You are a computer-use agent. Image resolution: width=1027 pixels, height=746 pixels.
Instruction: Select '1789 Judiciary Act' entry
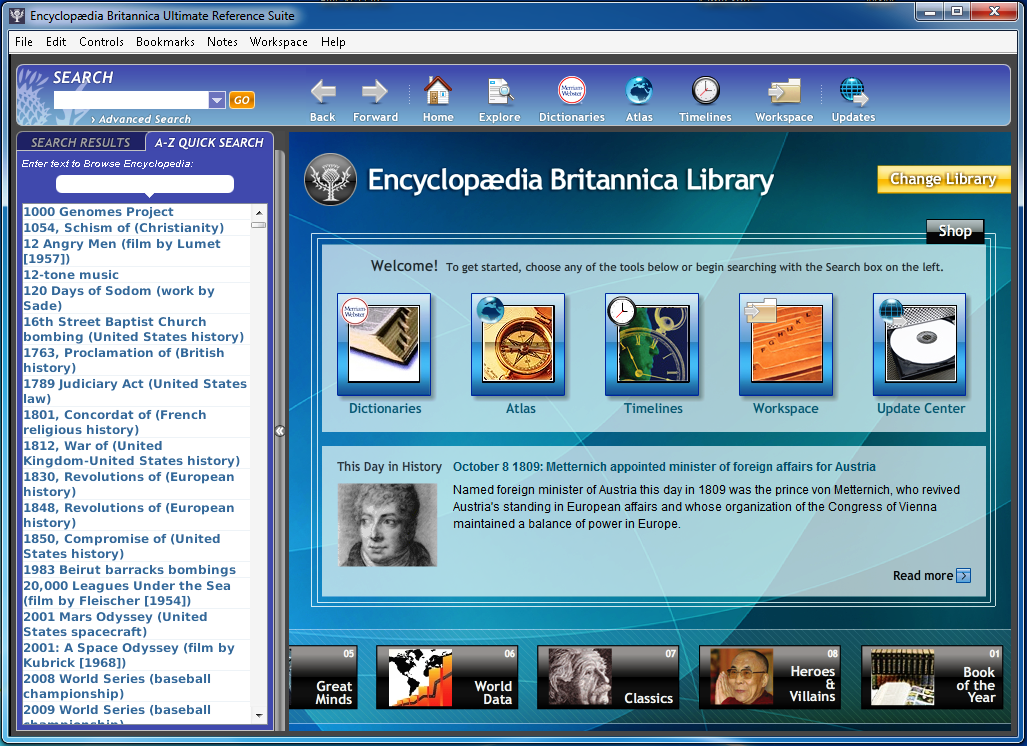click(x=135, y=391)
